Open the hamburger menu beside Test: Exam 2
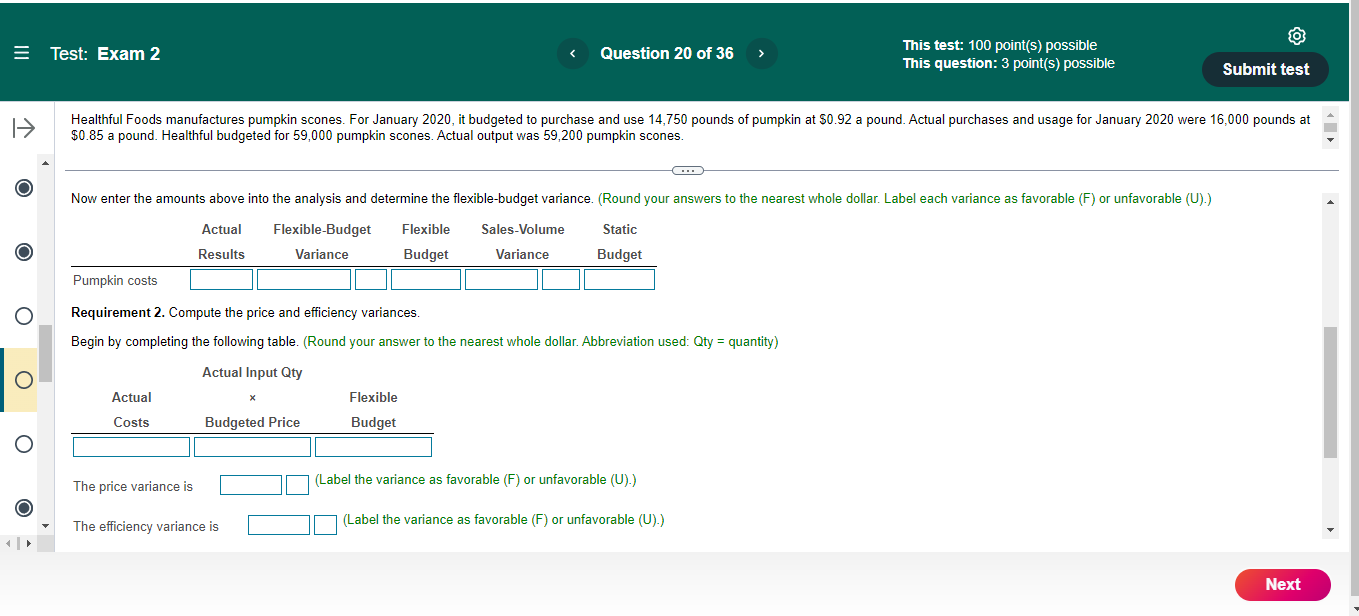Image resolution: width=1359 pixels, height=616 pixels. coord(21,53)
